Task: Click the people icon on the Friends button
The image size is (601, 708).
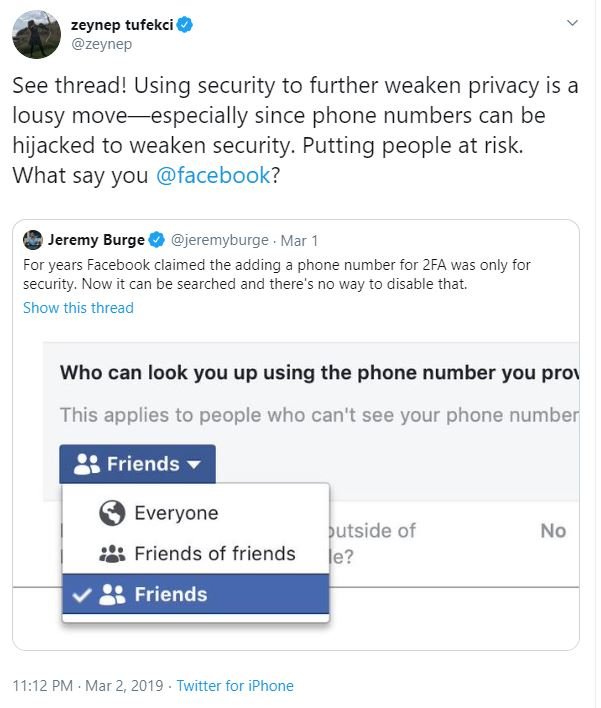Action: point(87,465)
